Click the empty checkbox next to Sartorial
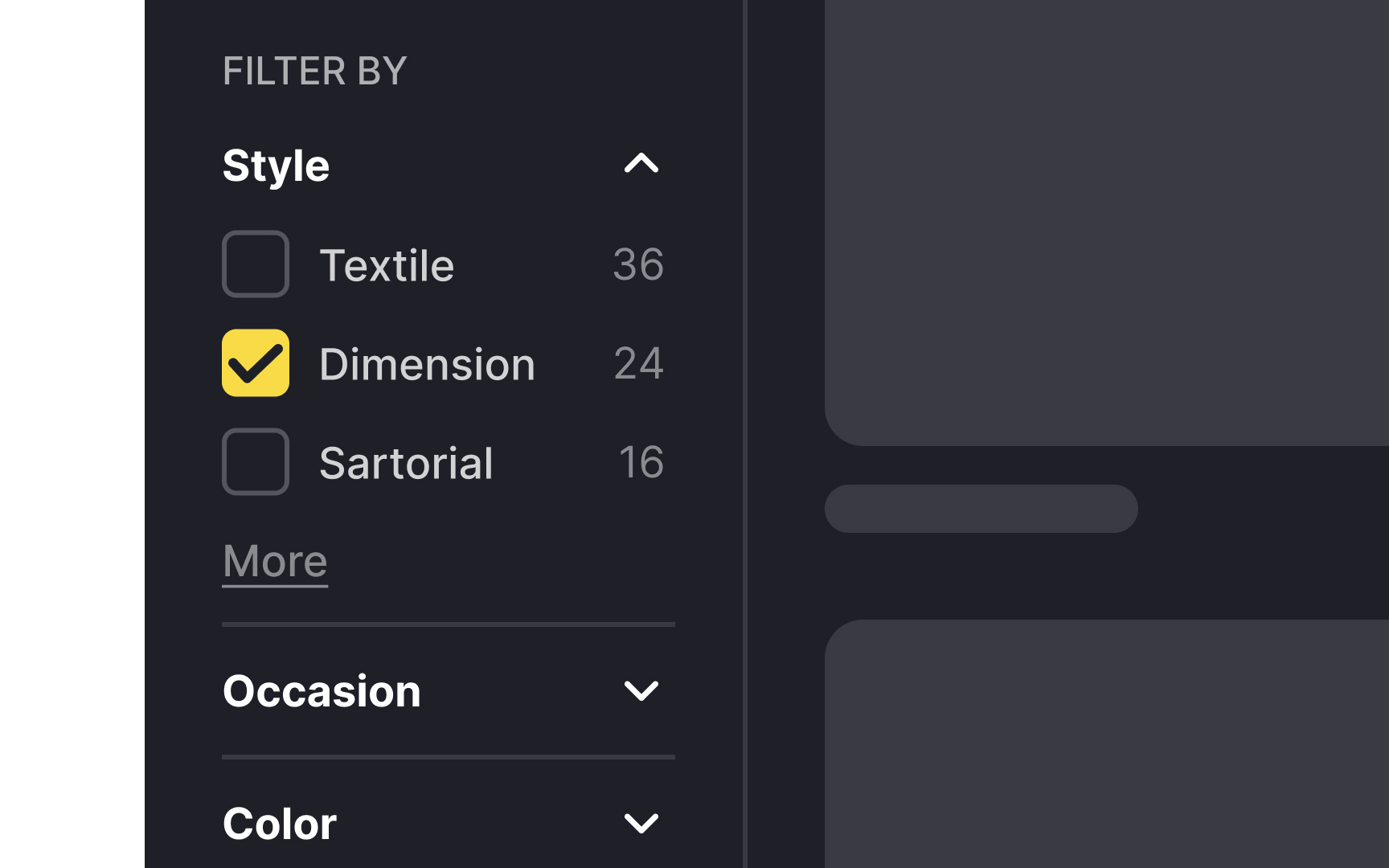Image resolution: width=1389 pixels, height=868 pixels. point(255,462)
